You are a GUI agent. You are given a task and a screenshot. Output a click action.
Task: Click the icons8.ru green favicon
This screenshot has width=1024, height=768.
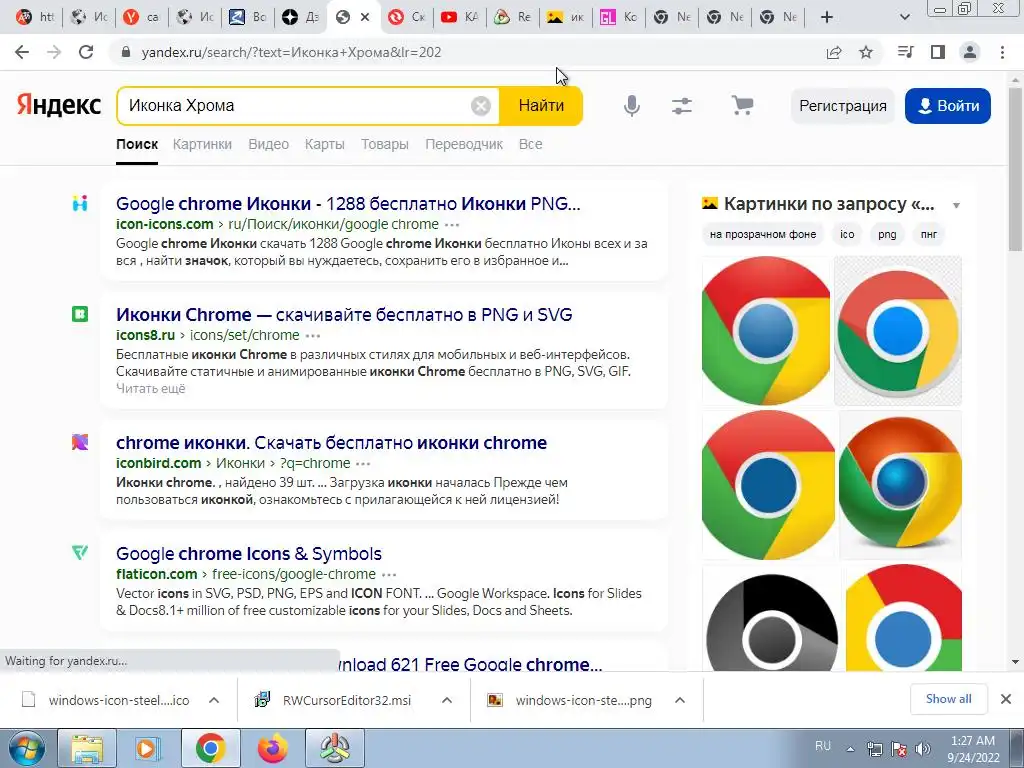80,314
